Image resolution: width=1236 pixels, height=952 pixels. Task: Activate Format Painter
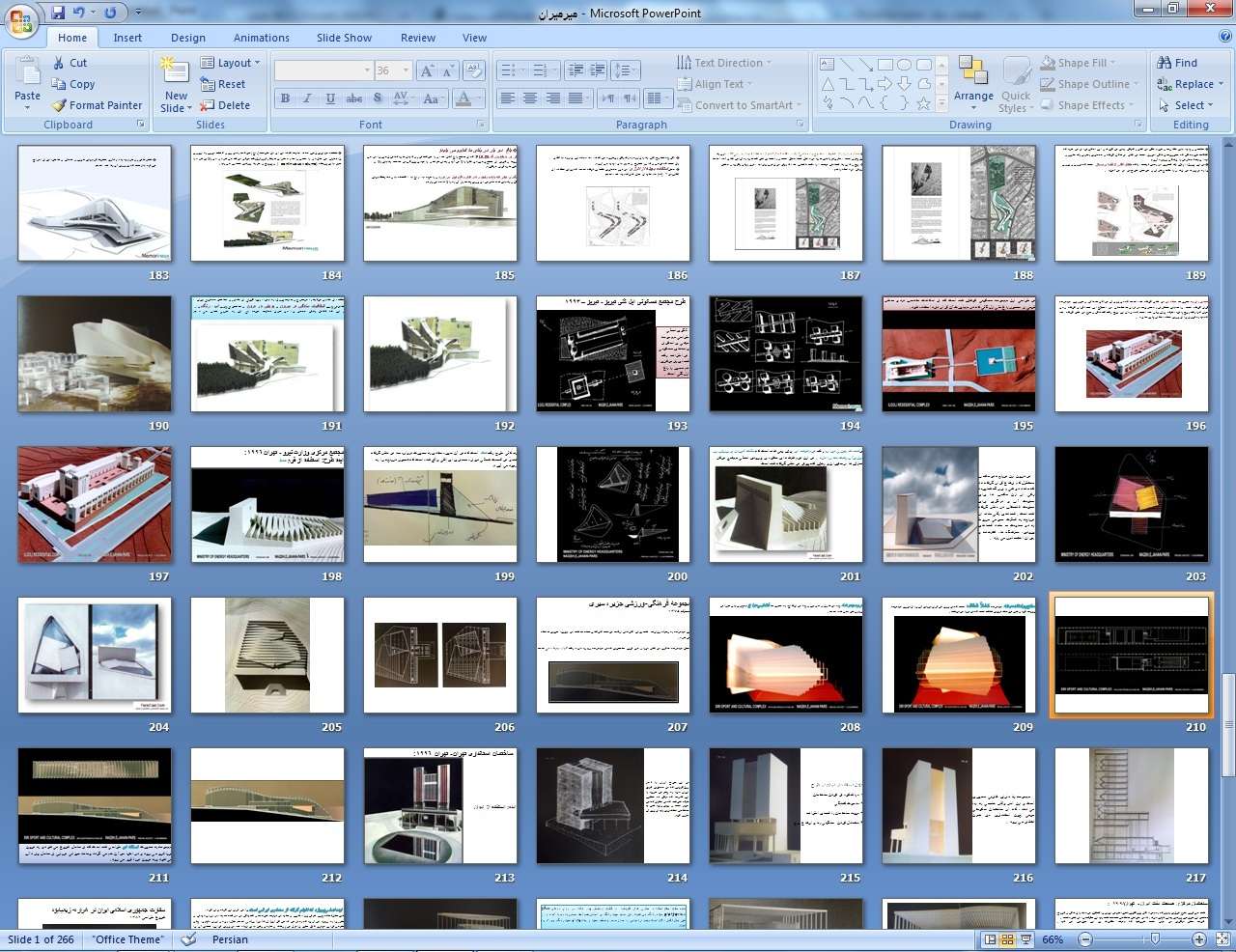98,105
